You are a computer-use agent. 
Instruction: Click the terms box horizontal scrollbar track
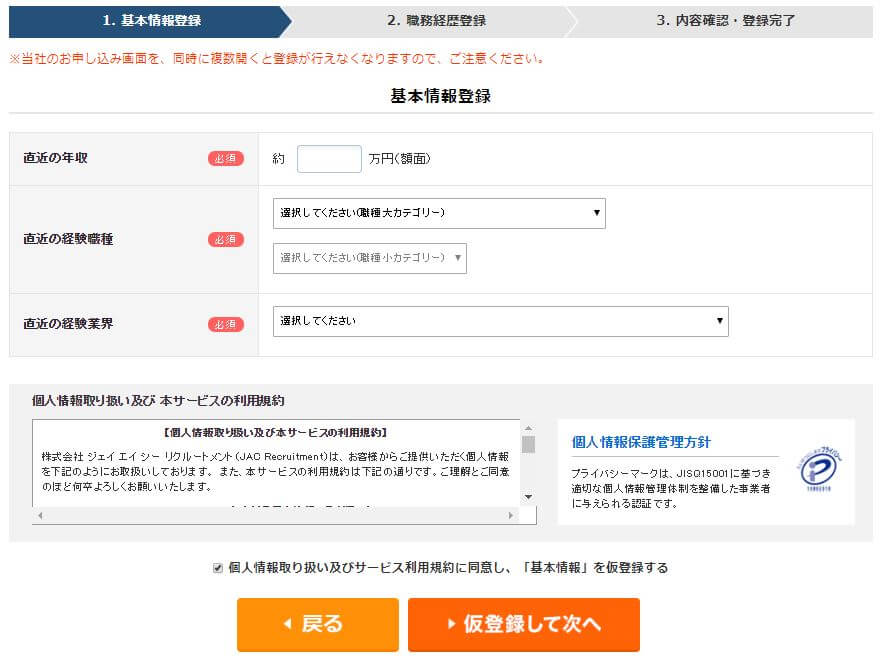coord(275,515)
